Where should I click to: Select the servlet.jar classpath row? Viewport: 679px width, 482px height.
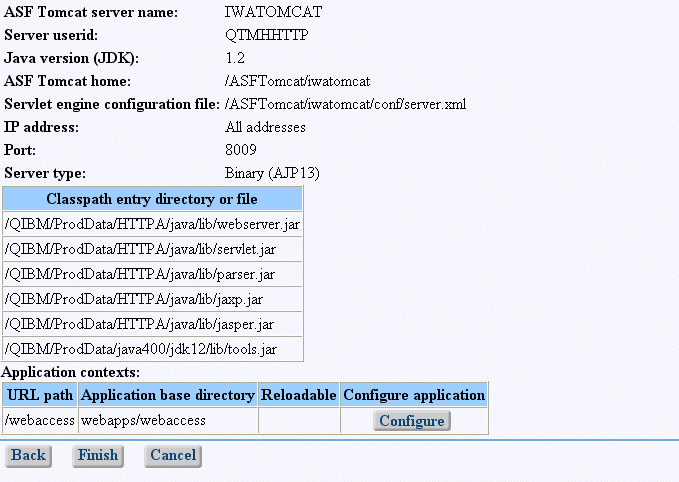click(x=152, y=249)
